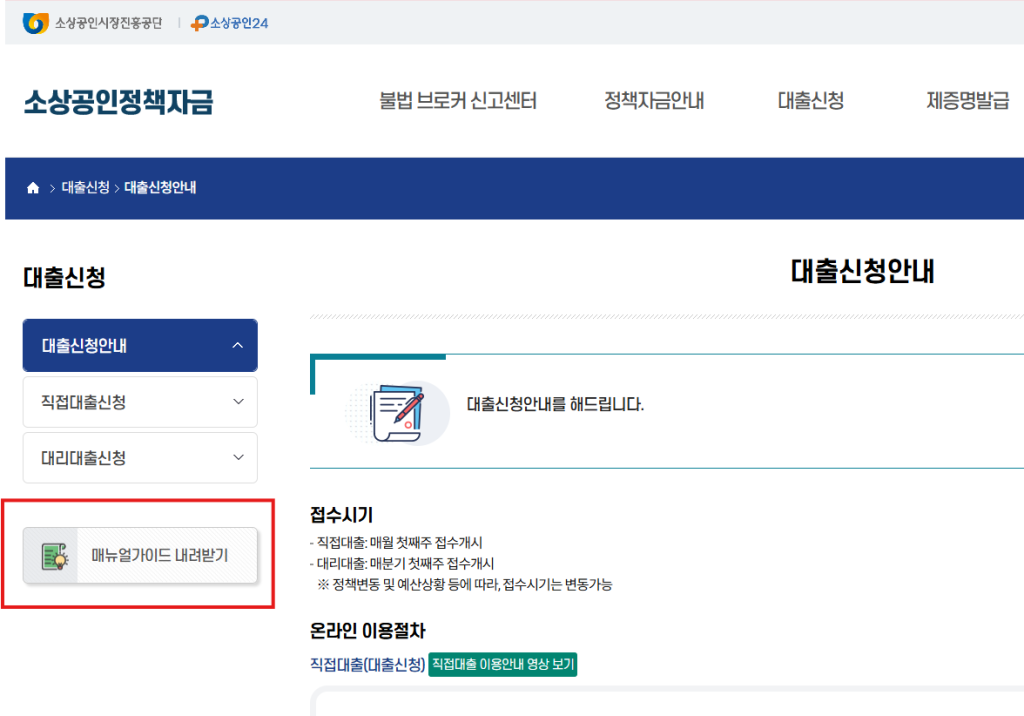The height and width of the screenshot is (716, 1024).
Task: Open 제증명발급 menu
Action: (968, 101)
